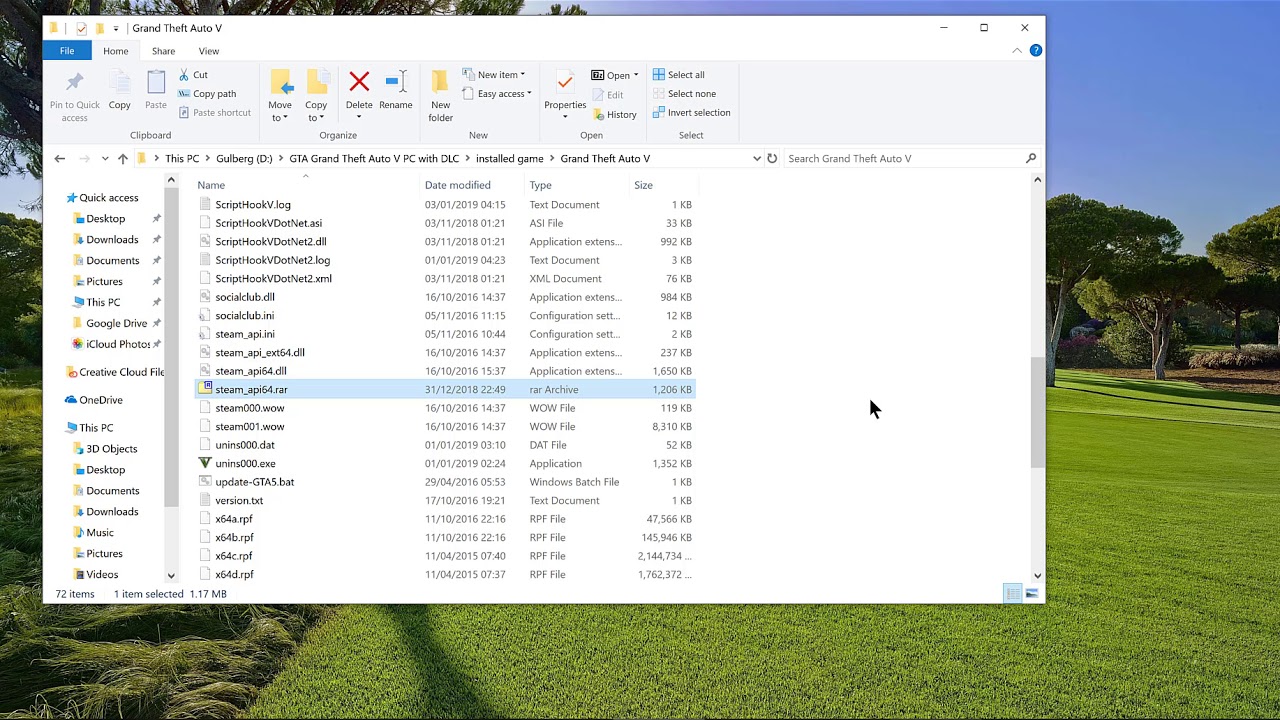This screenshot has height=720, width=1280.
Task: Sort by the Name column header
Action: click(x=211, y=185)
